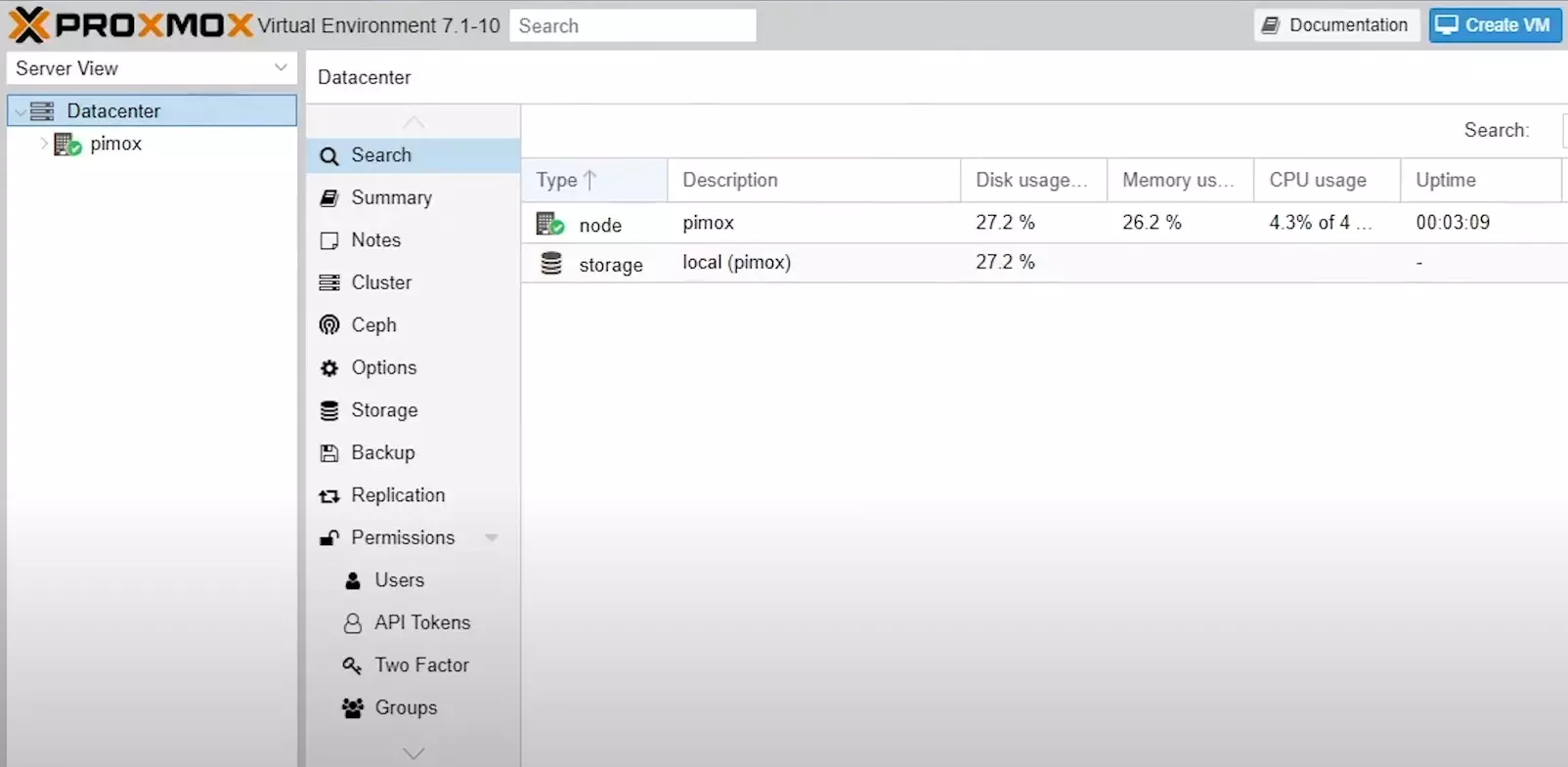
Task: Expand the pimox tree node
Action: click(x=44, y=144)
